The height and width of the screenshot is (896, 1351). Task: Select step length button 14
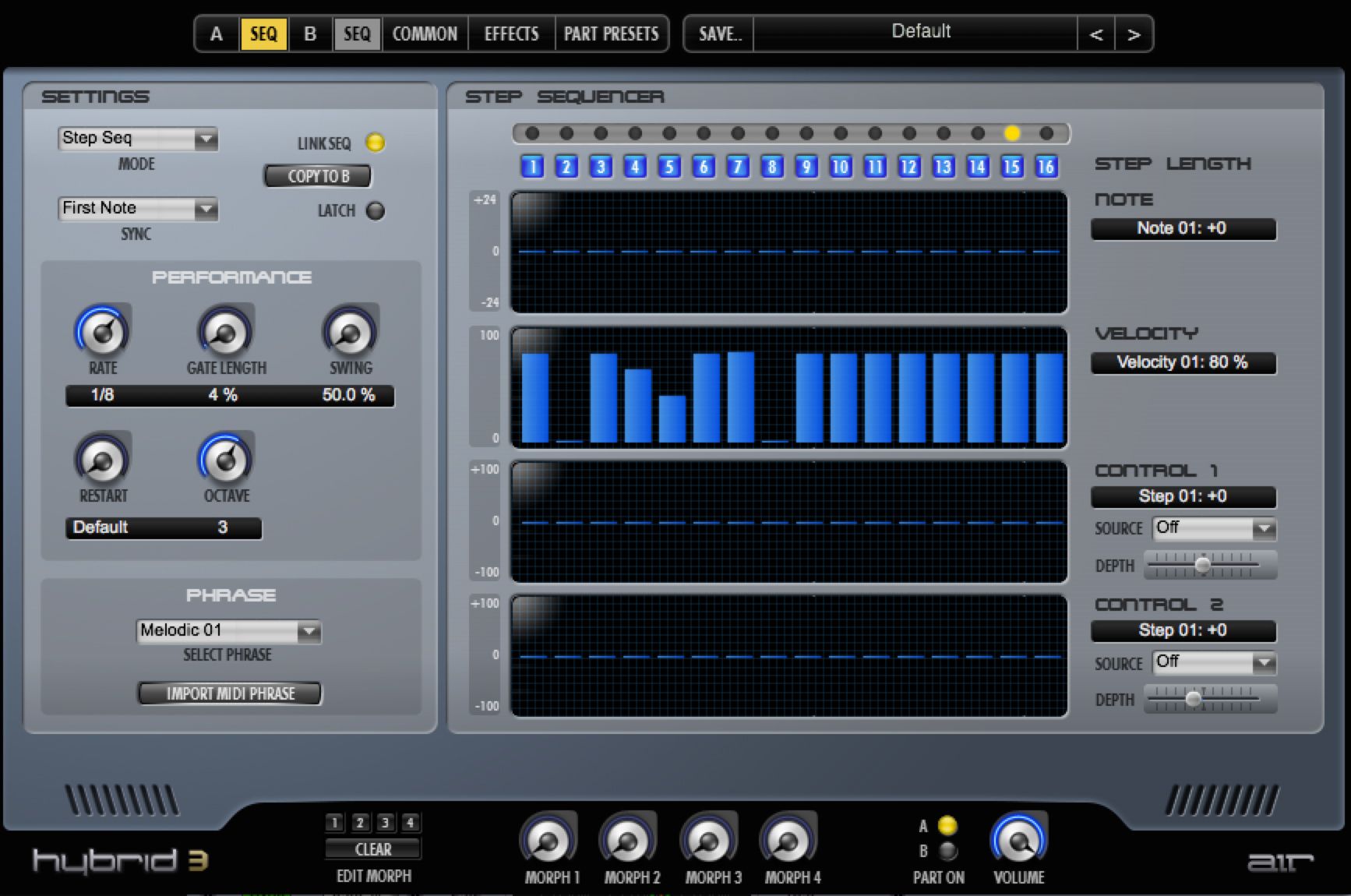click(x=978, y=166)
